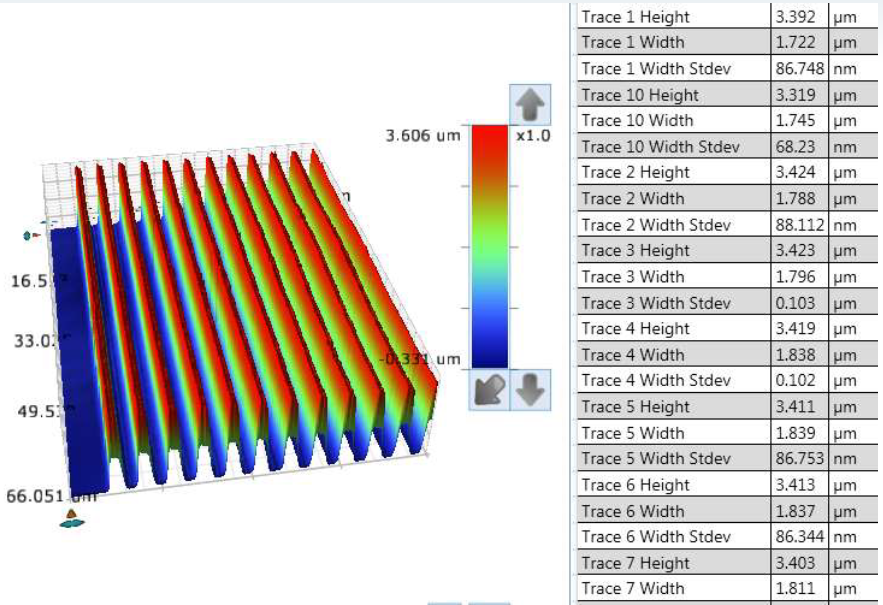Image resolution: width=883 pixels, height=605 pixels.
Task: Click the 3D ridged surface plot
Action: pyautogui.click(x=243, y=324)
